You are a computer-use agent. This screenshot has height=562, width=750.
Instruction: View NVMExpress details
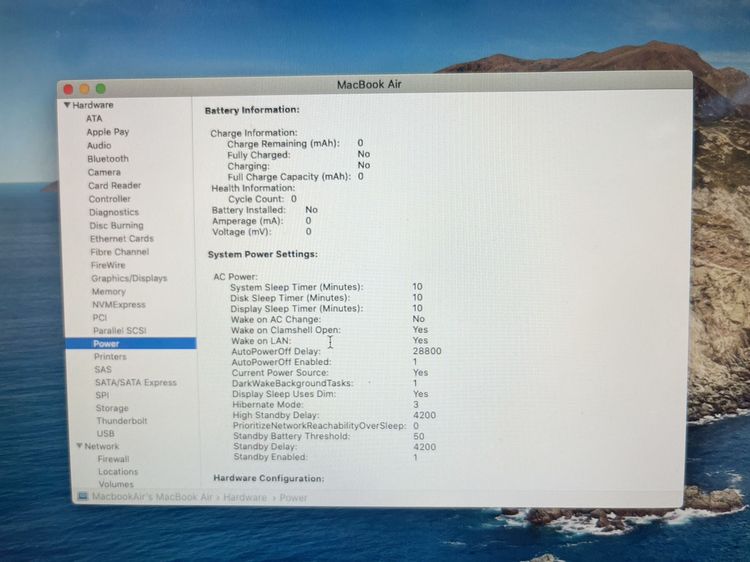(x=119, y=304)
